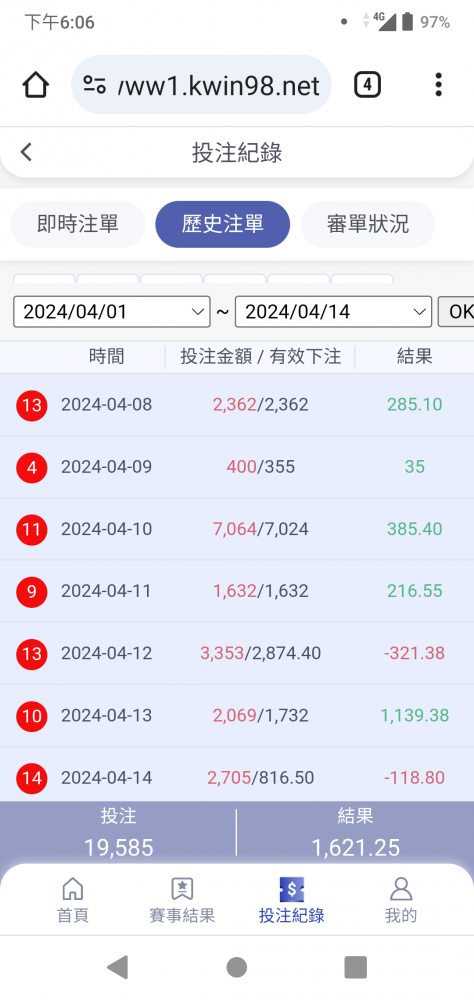474x1000 pixels.
Task: Tap the Android back navigation button
Action: (x=117, y=967)
